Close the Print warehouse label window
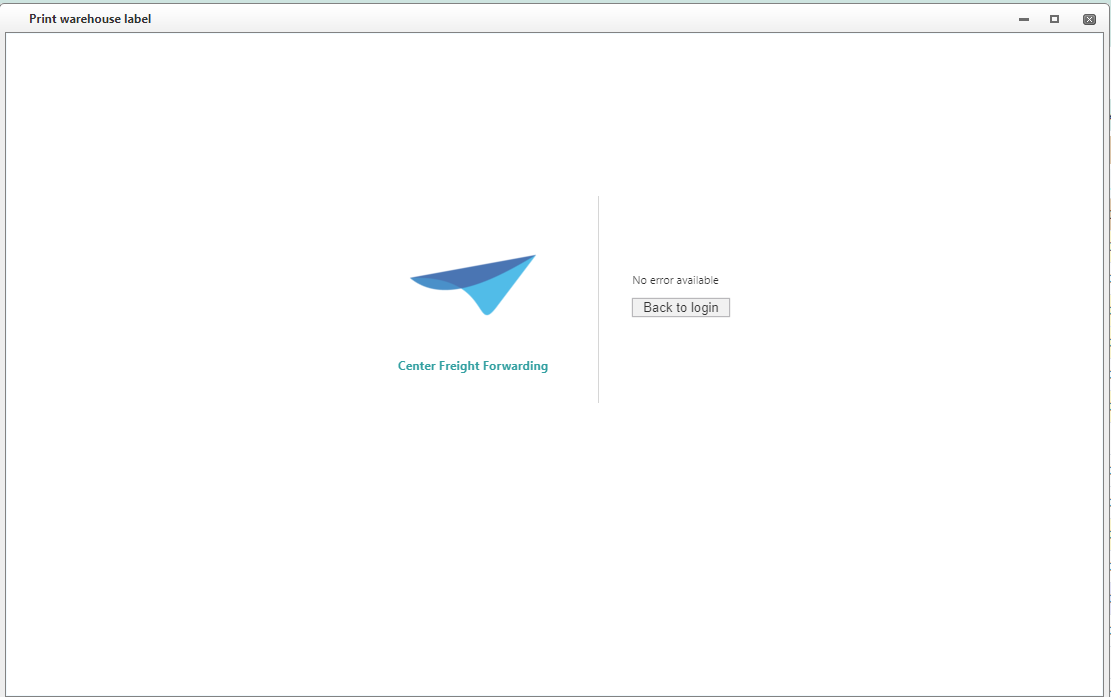1111x697 pixels. click(x=1090, y=19)
